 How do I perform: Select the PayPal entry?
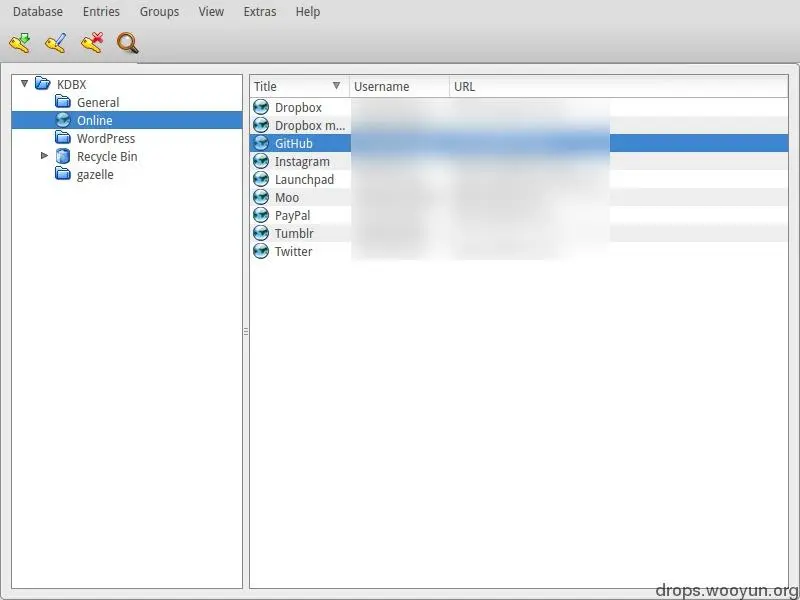pos(519,215)
